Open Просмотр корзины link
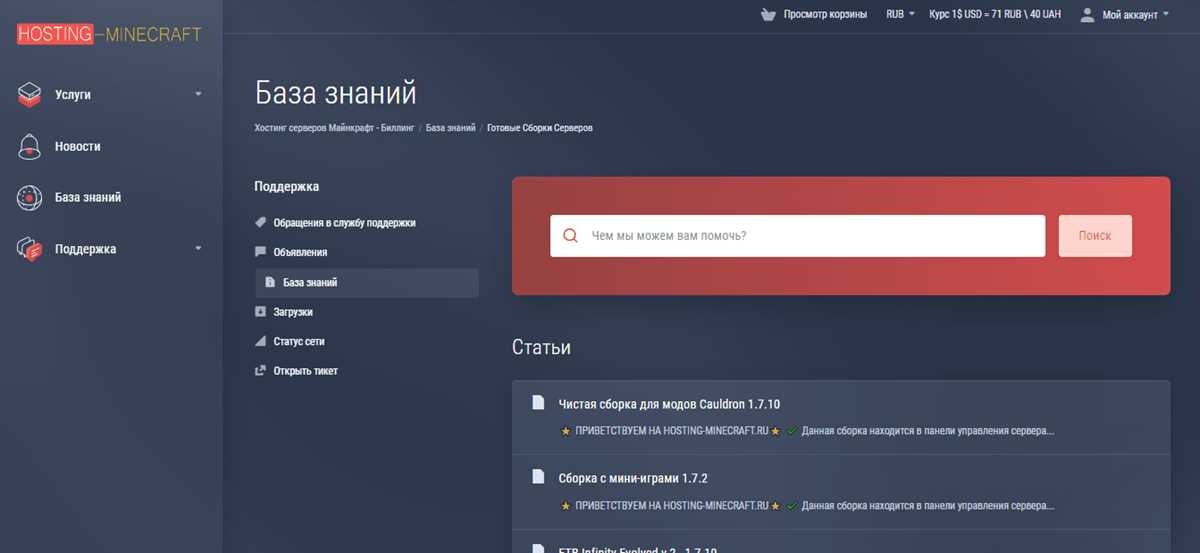Viewport: 1200px width, 553px height. tap(826, 15)
